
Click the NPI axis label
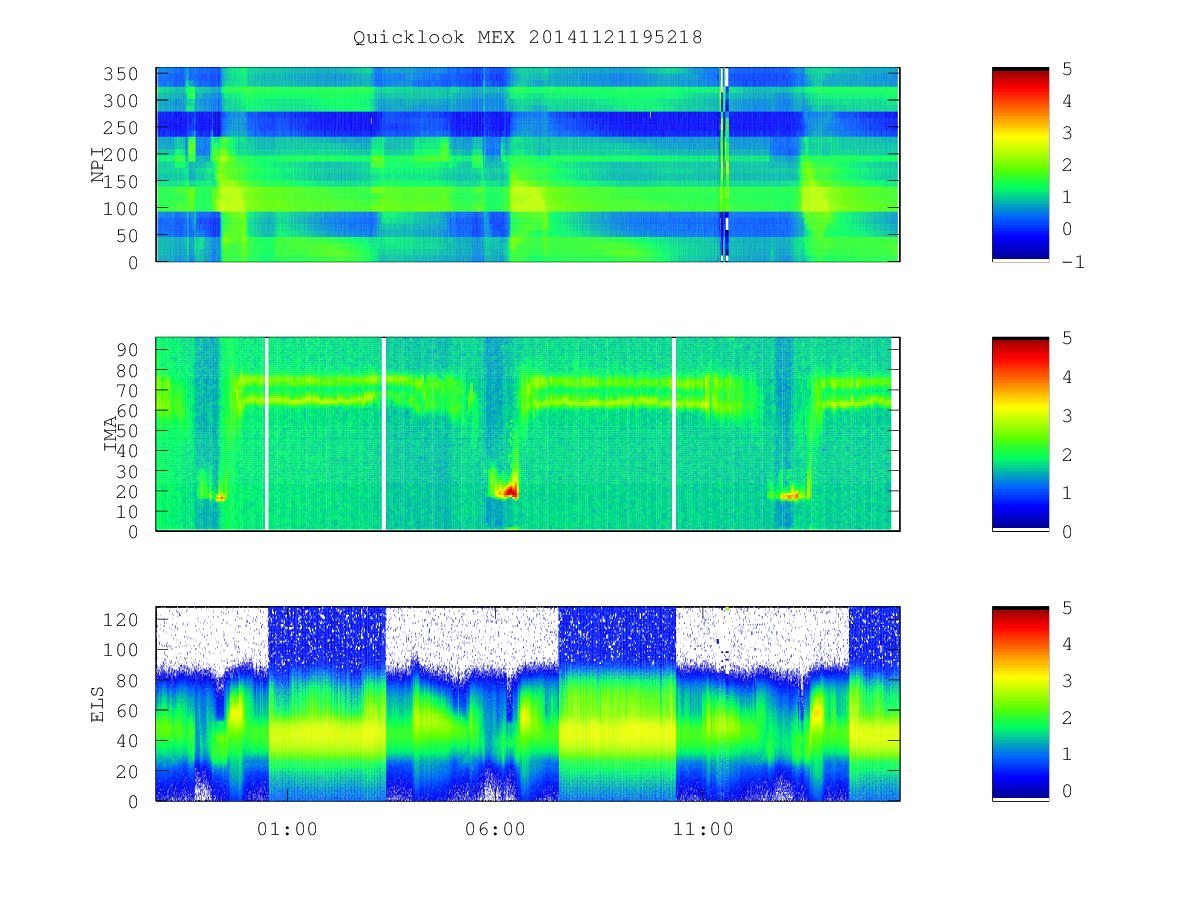[x=98, y=165]
